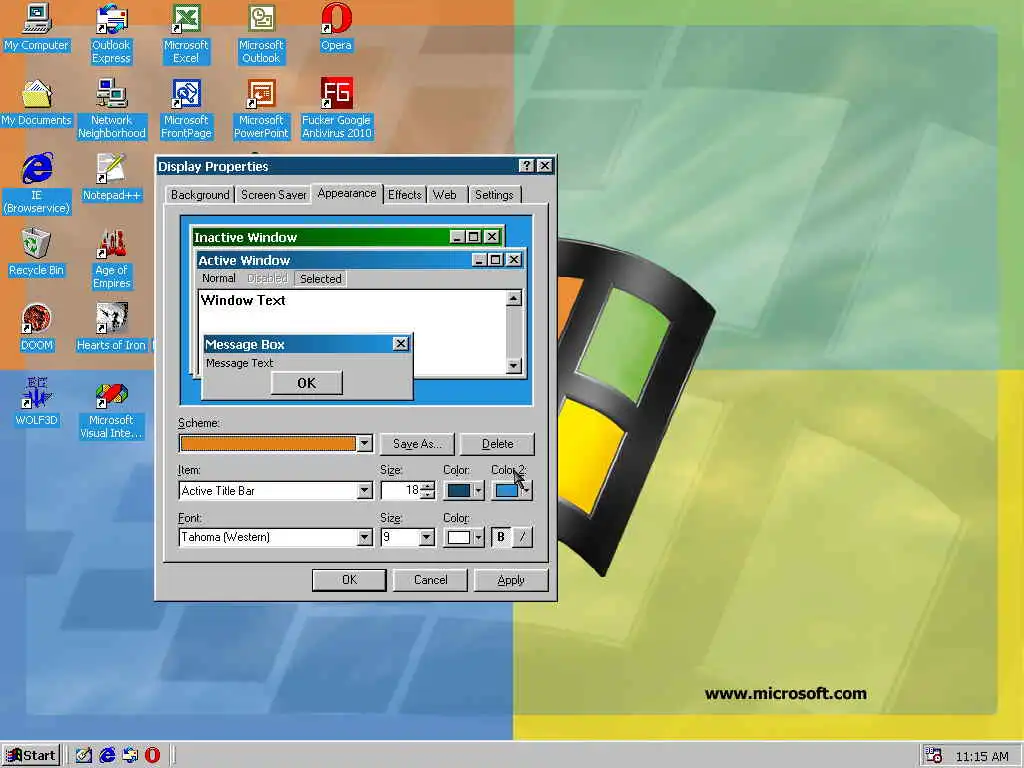Toggle italic font style button
Image resolution: width=1024 pixels, height=768 pixels.
[x=522, y=537]
